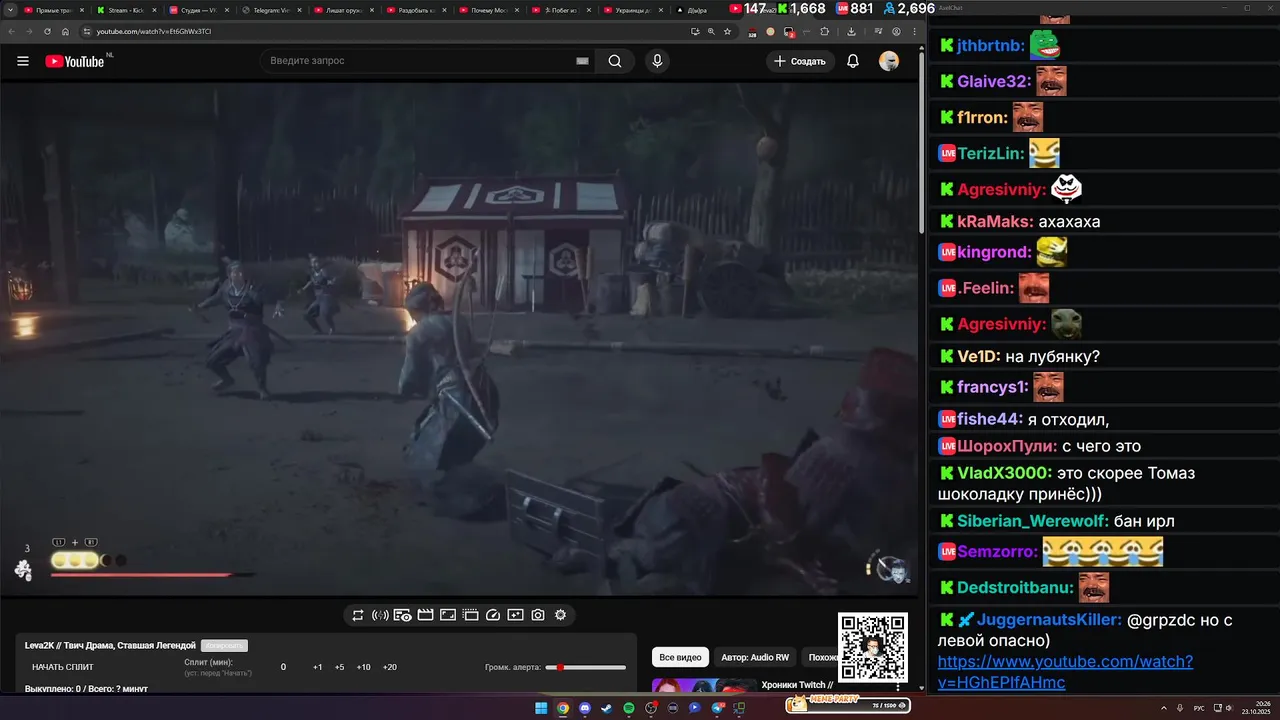Open playback speed gauge icon
This screenshot has width=1280, height=720.
click(493, 615)
